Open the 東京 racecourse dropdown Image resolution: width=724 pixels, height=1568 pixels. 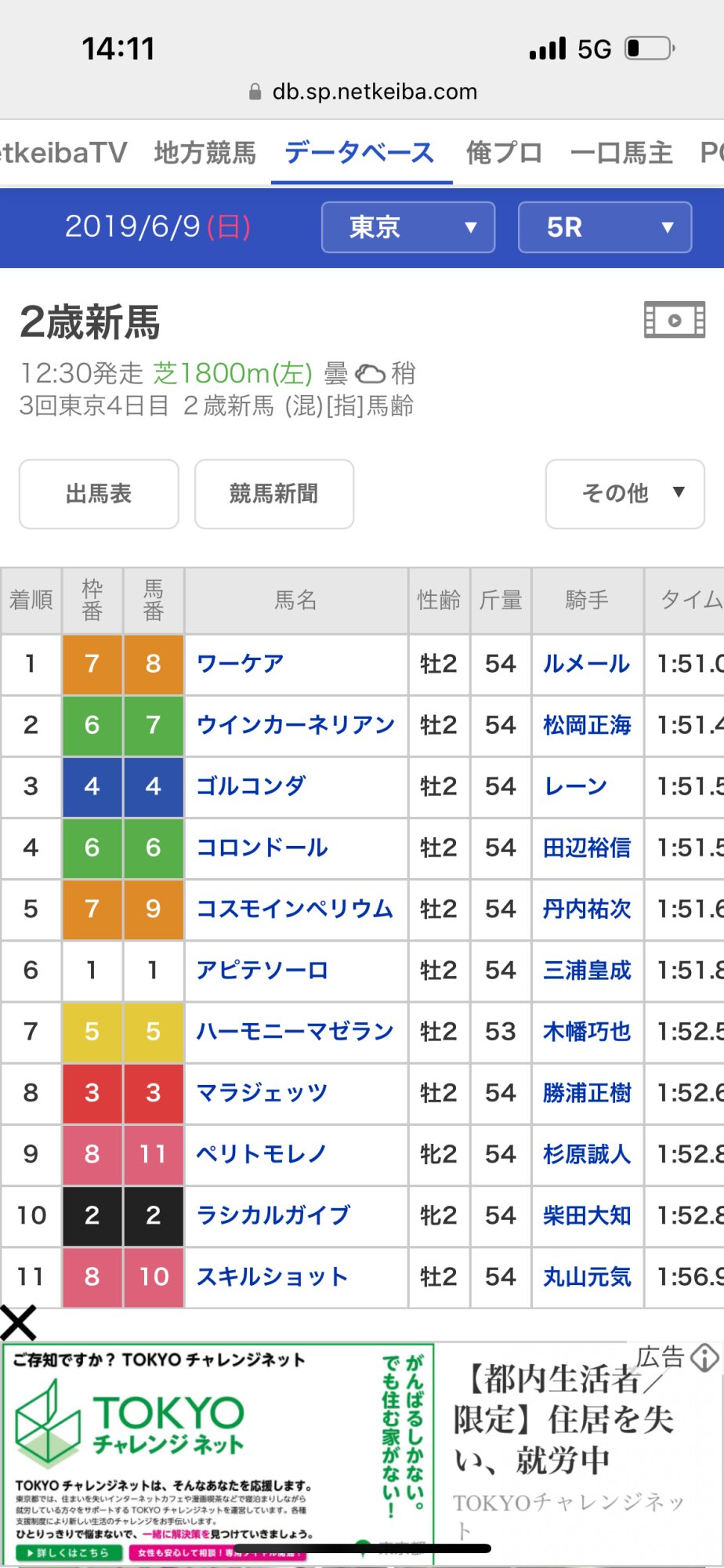(407, 227)
